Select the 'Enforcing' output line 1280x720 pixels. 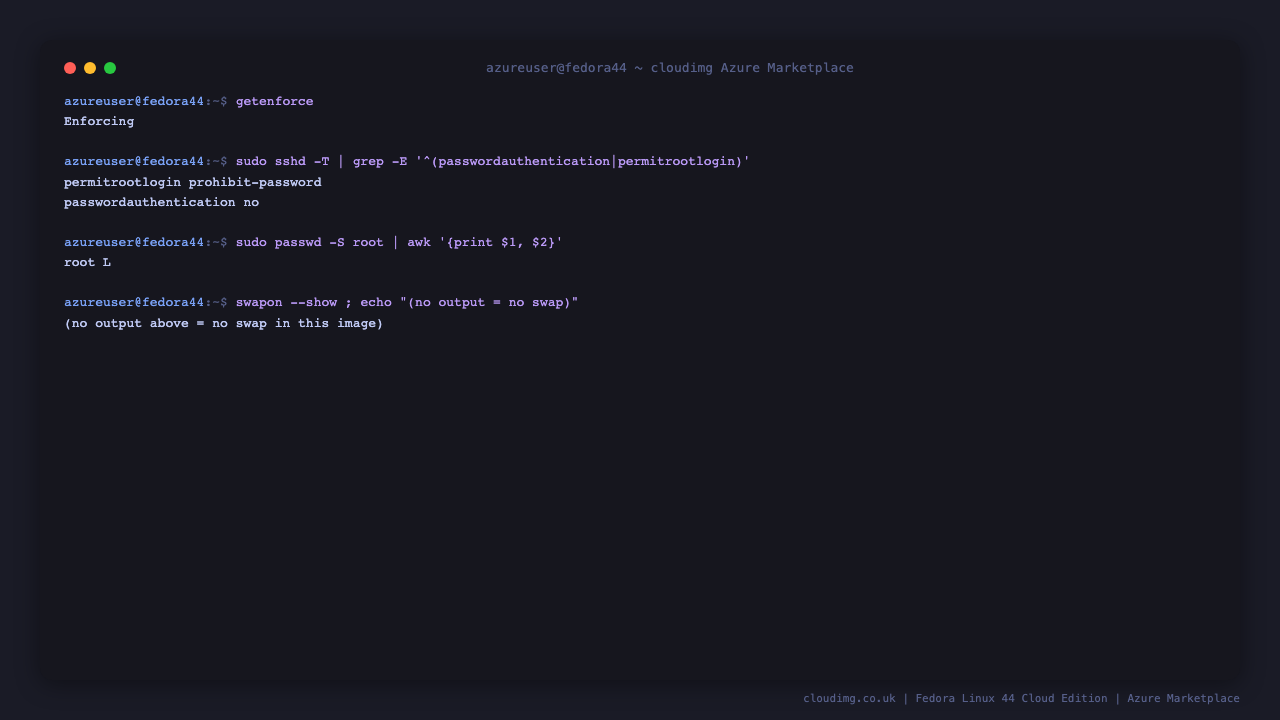[99, 122]
